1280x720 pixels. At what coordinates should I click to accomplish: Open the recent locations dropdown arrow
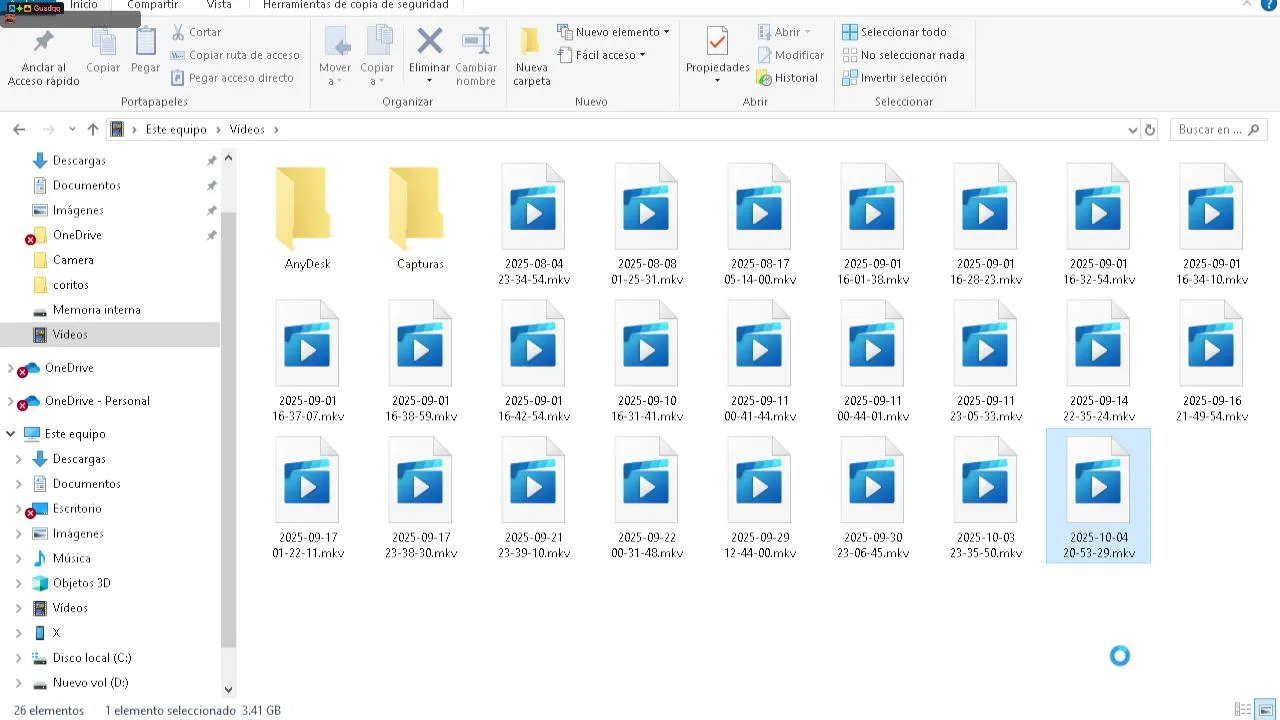(72, 130)
